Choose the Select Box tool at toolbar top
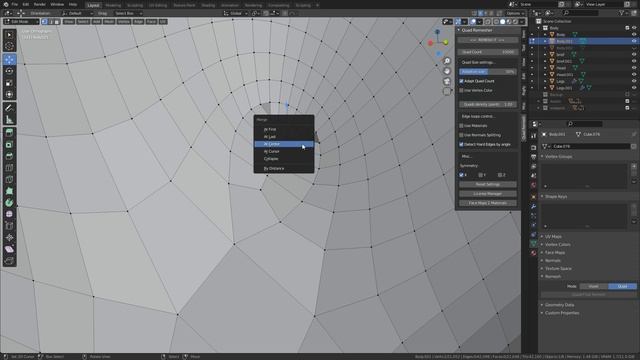This screenshot has width=640, height=360. click(9, 35)
